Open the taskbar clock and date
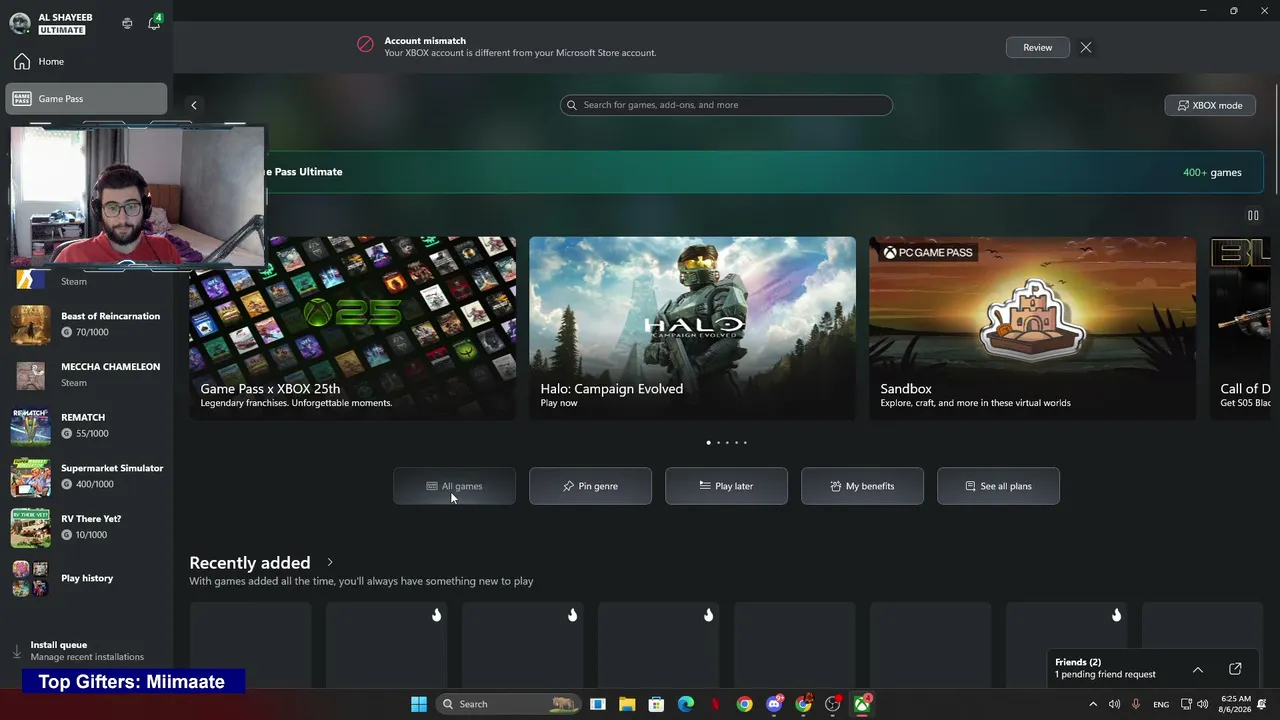Screen dimensions: 1280x720 point(1236,704)
